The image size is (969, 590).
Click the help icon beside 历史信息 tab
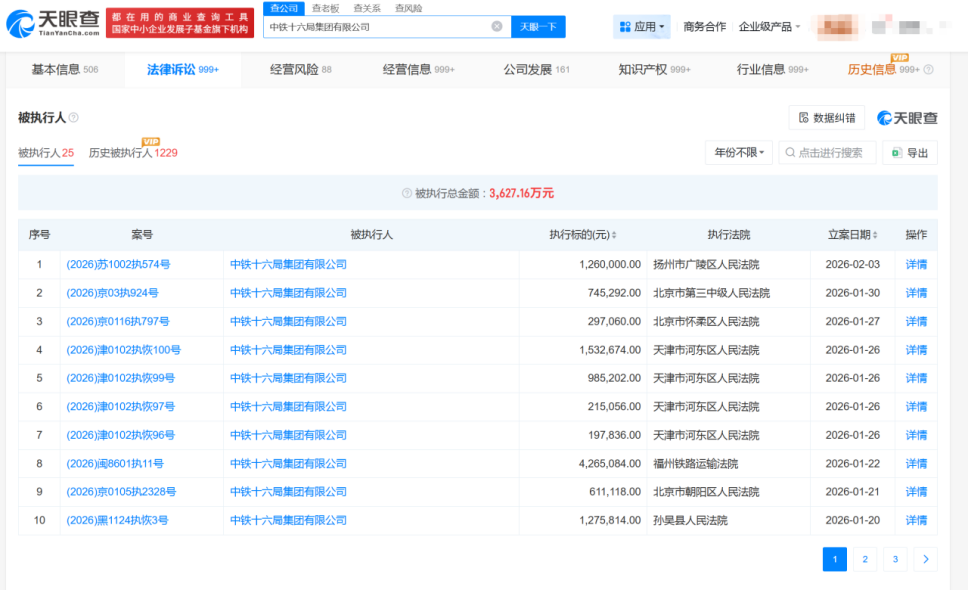point(929,70)
